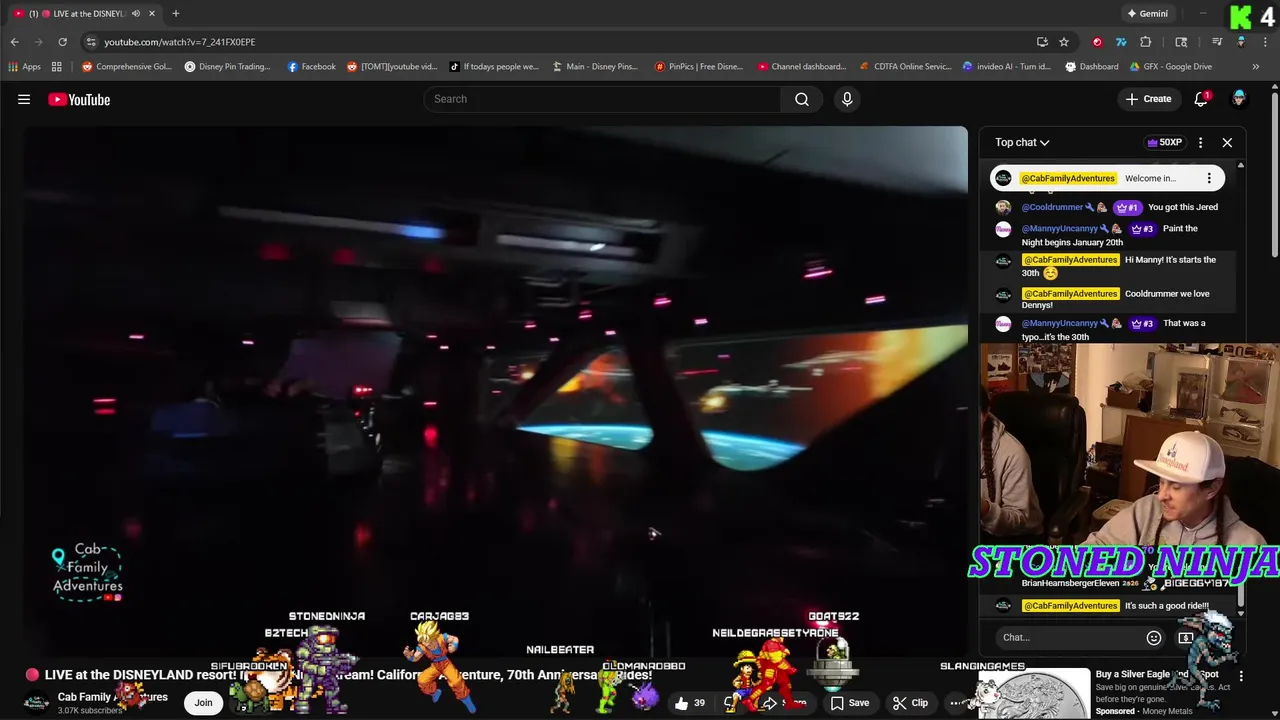Image resolution: width=1280 pixels, height=720 pixels.
Task: Open the sponsored ad options menu
Action: click(1241, 676)
